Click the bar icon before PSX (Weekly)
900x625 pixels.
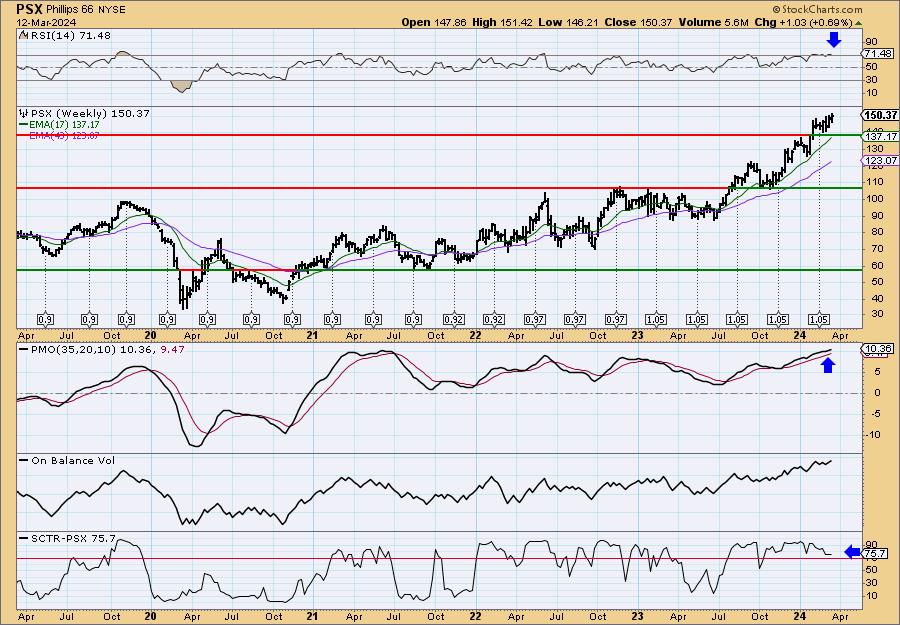coord(24,113)
